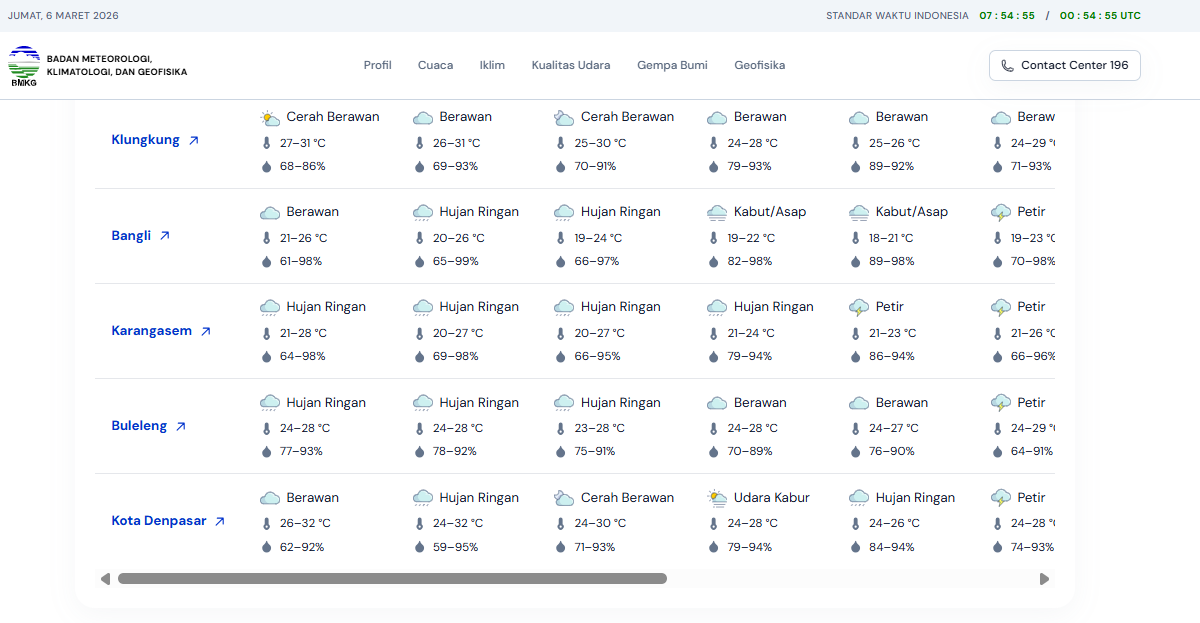Click the Udara Kabur haze icon in Kota Denpasar row
Image resolution: width=1200 pixels, height=623 pixels.
click(716, 498)
